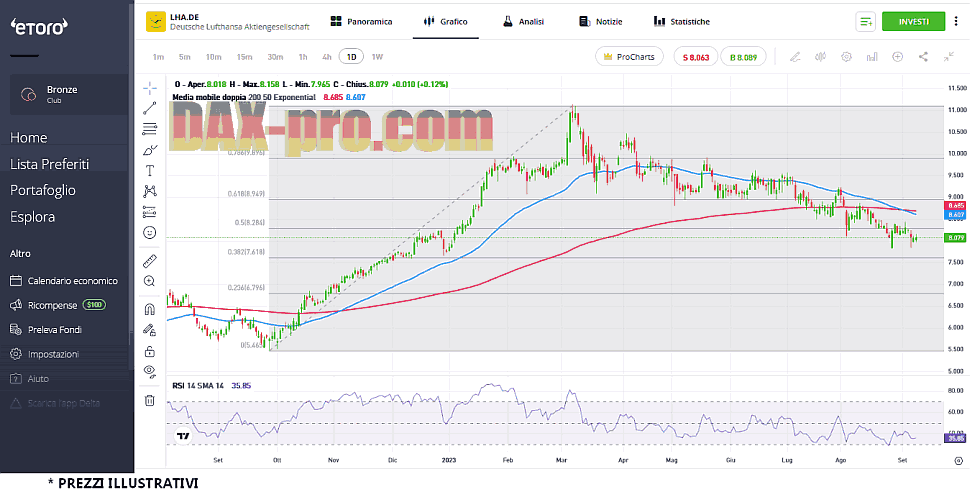
Task: Go to Home in sidebar
Action: 28,137
